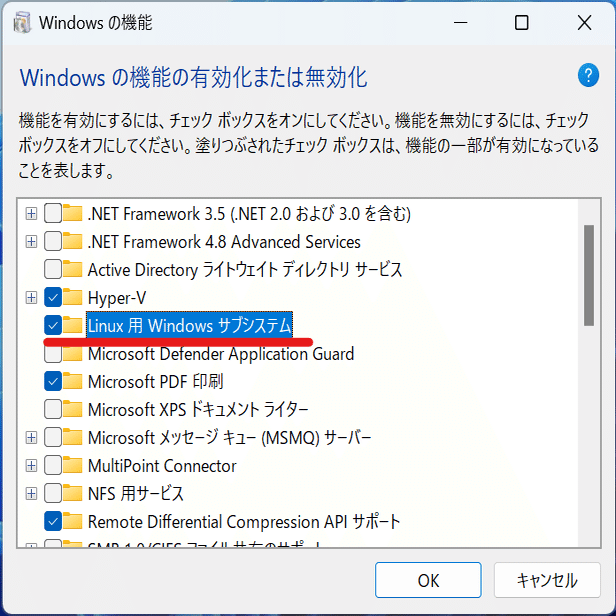Screen dimensions: 616x616
Task: Select the MultiPoint Connector list entry
Action: (x=162, y=466)
